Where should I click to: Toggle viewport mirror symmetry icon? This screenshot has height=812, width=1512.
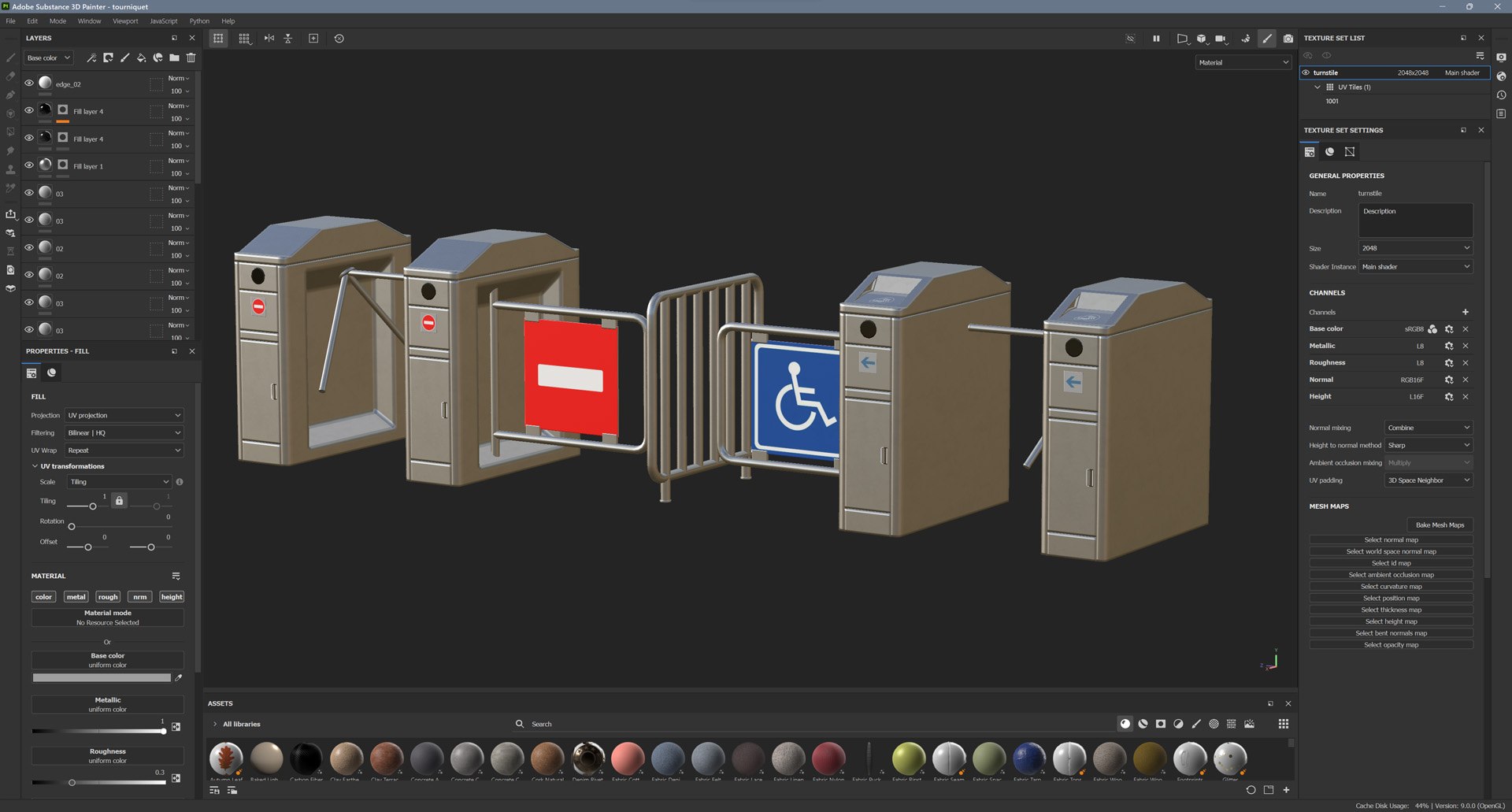(269, 38)
